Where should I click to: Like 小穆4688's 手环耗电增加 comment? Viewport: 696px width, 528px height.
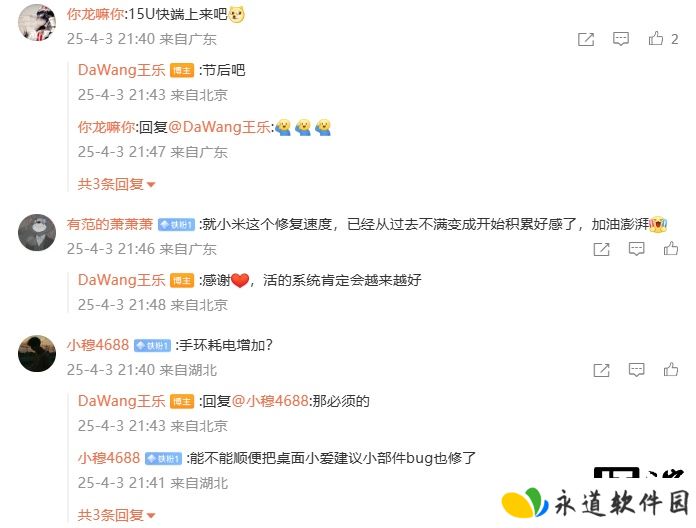pyautogui.click(x=671, y=370)
